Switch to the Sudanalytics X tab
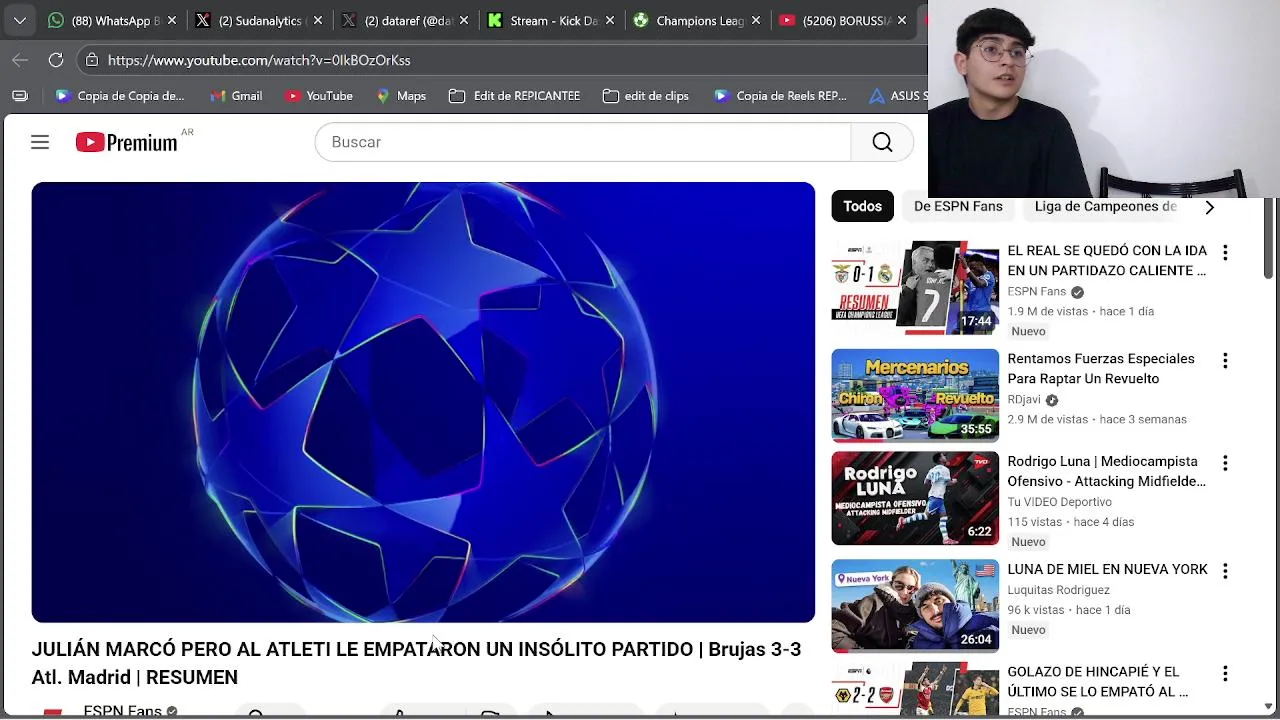Viewport: 1280px width, 720px height. pyautogui.click(x=250, y=20)
